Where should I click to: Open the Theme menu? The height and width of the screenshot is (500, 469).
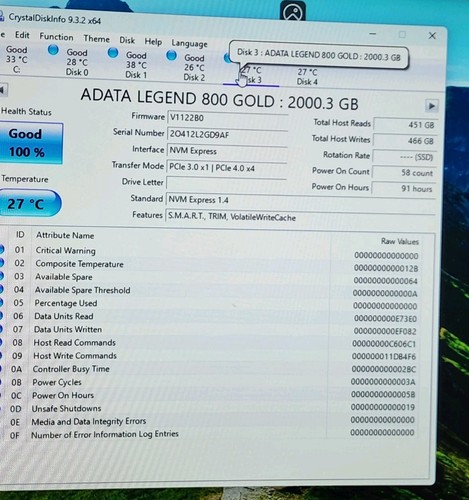pyautogui.click(x=96, y=39)
